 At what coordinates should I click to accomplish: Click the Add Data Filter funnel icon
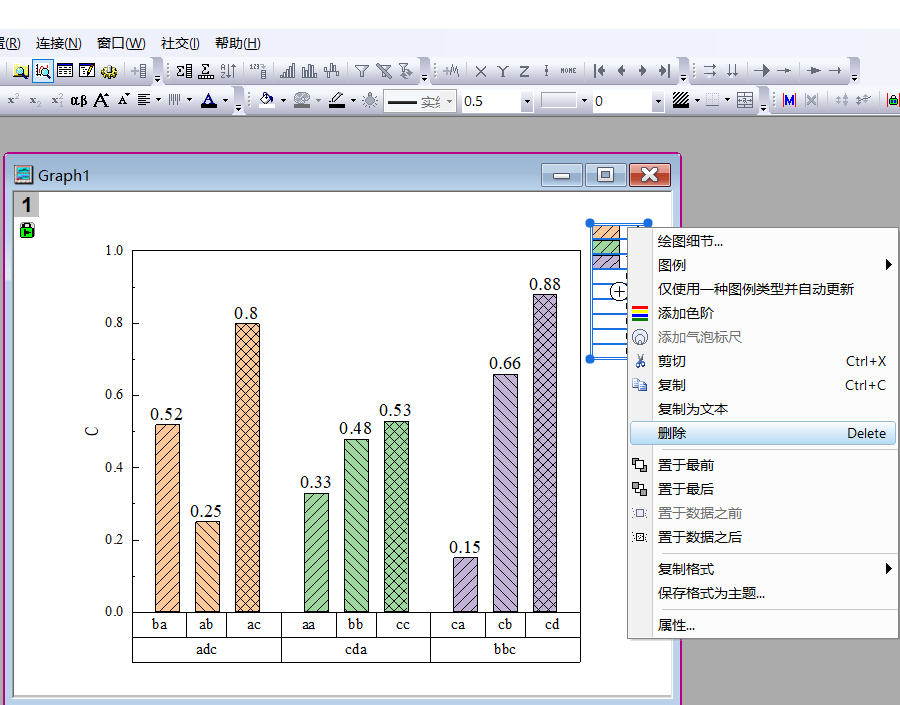[x=362, y=71]
